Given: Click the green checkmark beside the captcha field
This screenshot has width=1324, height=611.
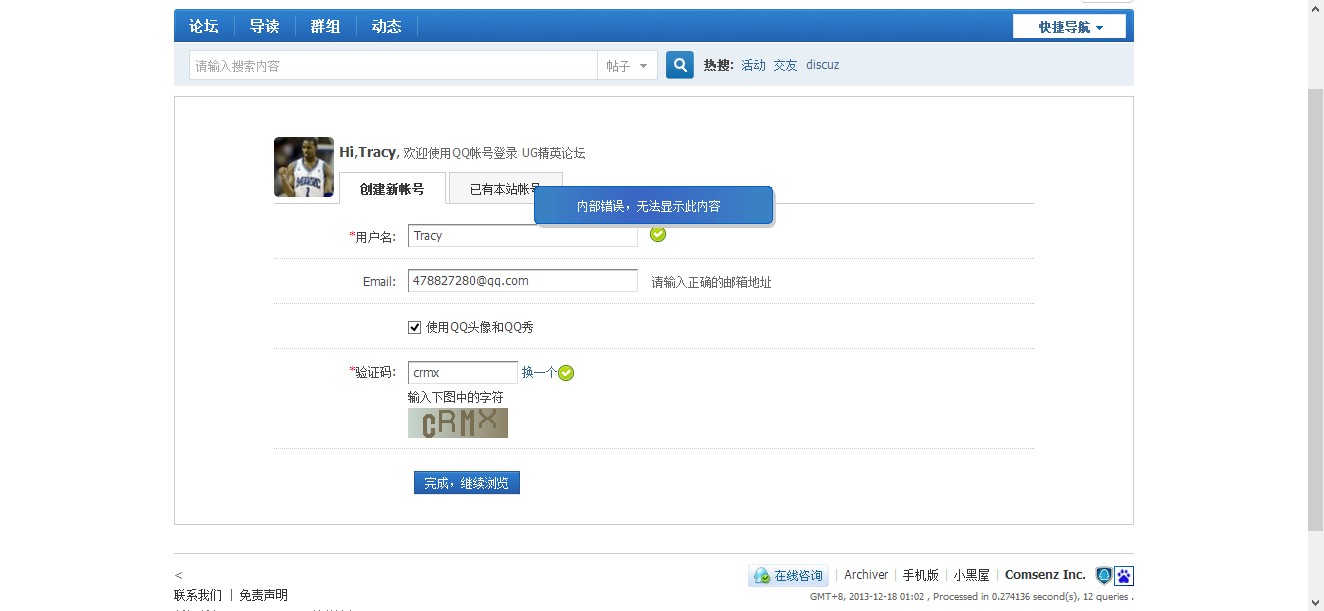Looking at the screenshot, I should click(566, 373).
